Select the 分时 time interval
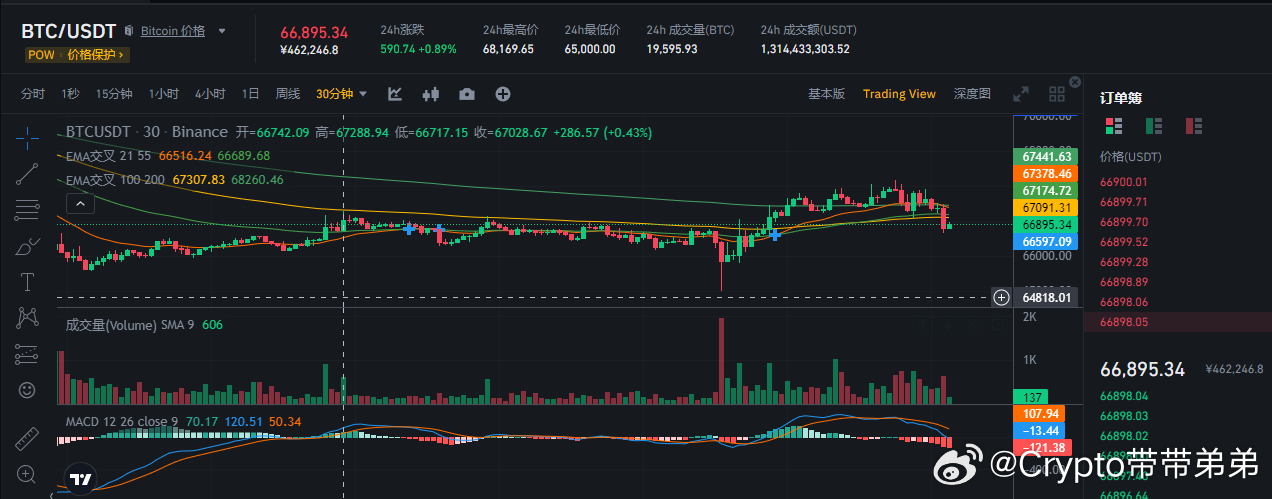1272x499 pixels. 33,94
